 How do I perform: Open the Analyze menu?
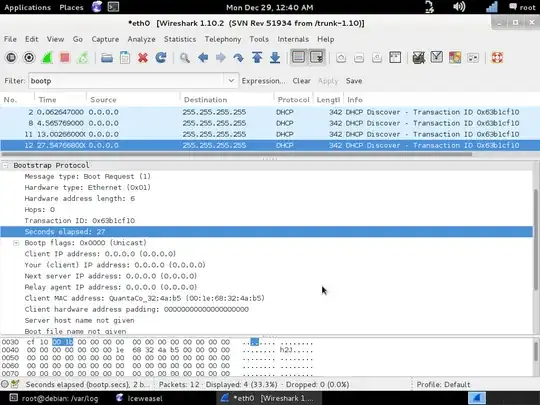pyautogui.click(x=141, y=39)
